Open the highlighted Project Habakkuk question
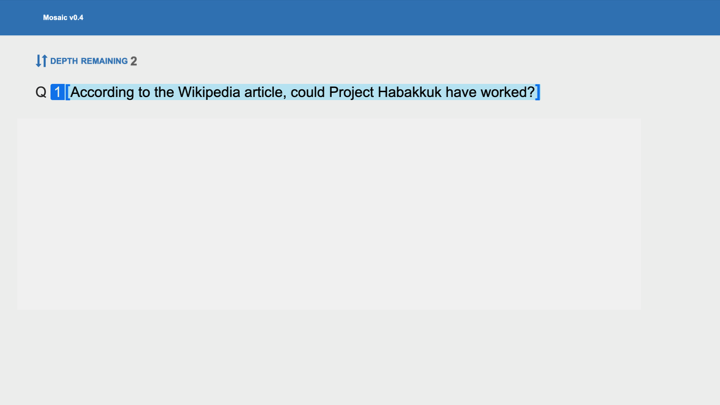Screen dimensions: 720x405 point(302,92)
